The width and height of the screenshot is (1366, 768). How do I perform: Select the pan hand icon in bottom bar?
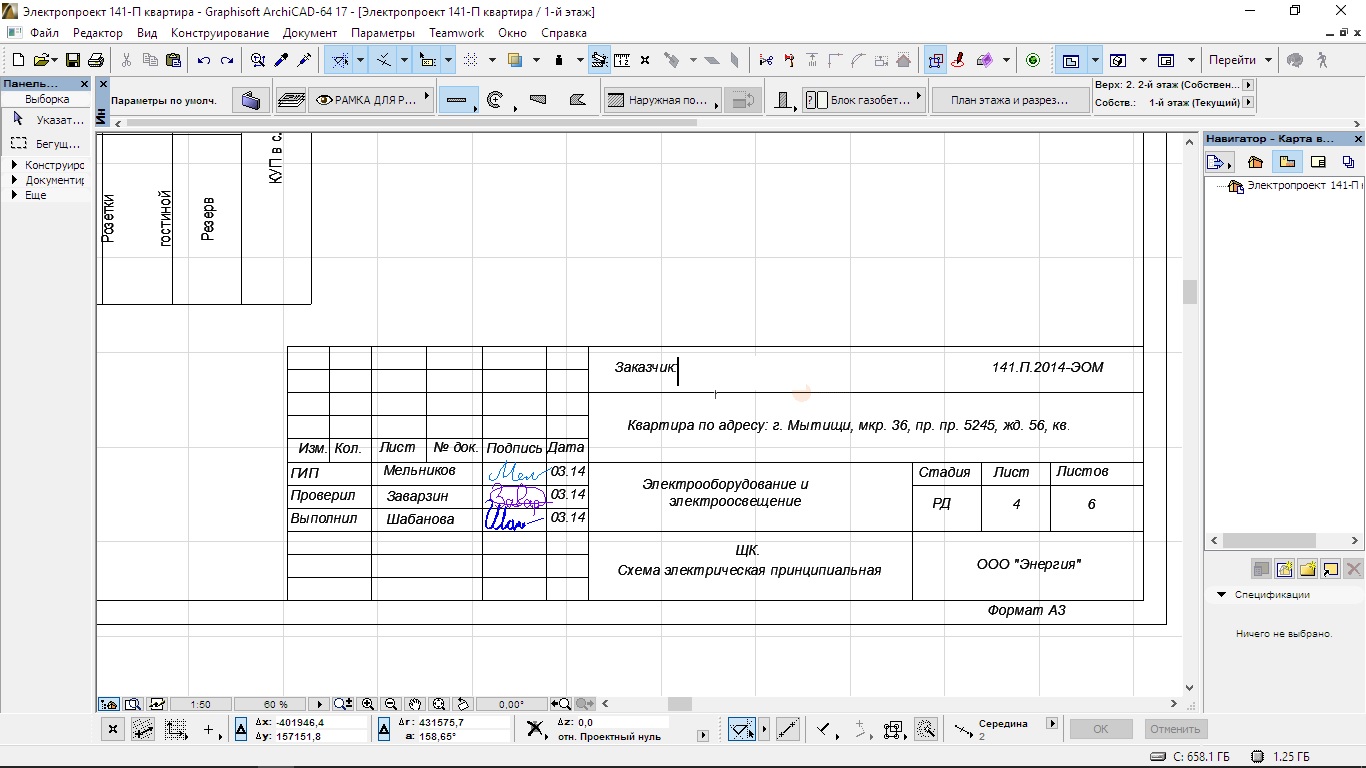point(415,704)
